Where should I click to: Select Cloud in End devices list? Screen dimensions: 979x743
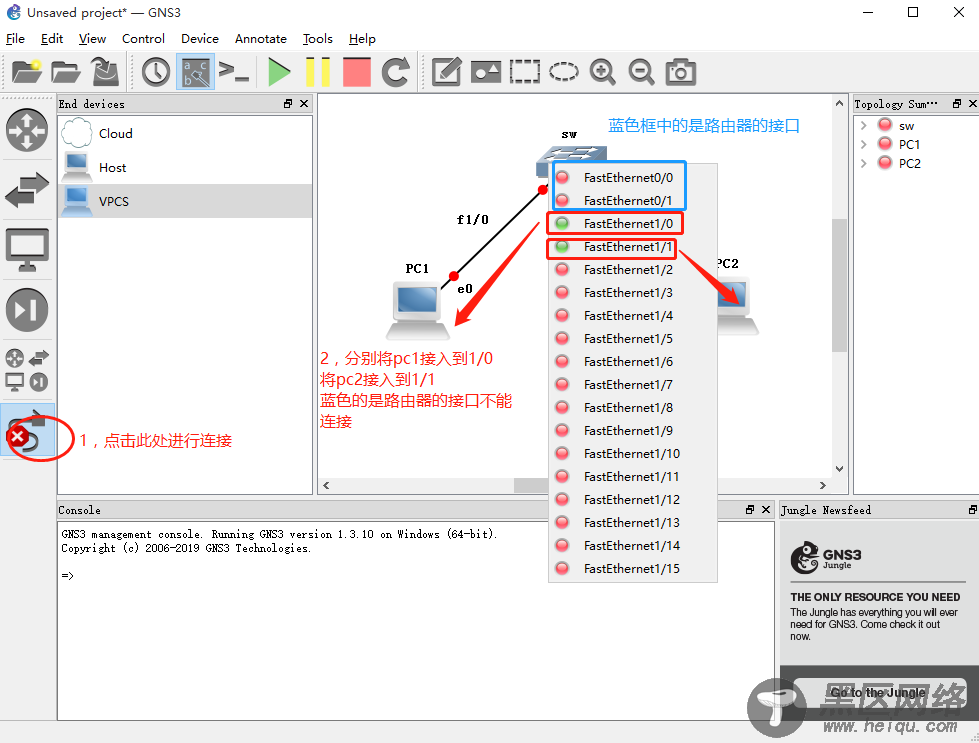(x=185, y=133)
